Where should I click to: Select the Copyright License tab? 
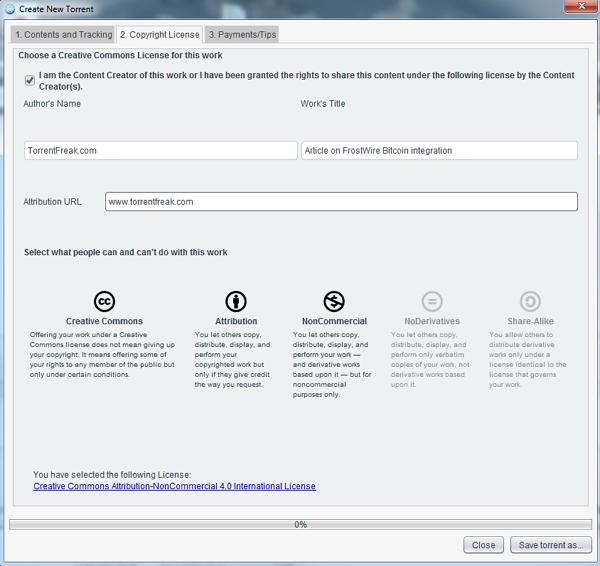[160, 34]
